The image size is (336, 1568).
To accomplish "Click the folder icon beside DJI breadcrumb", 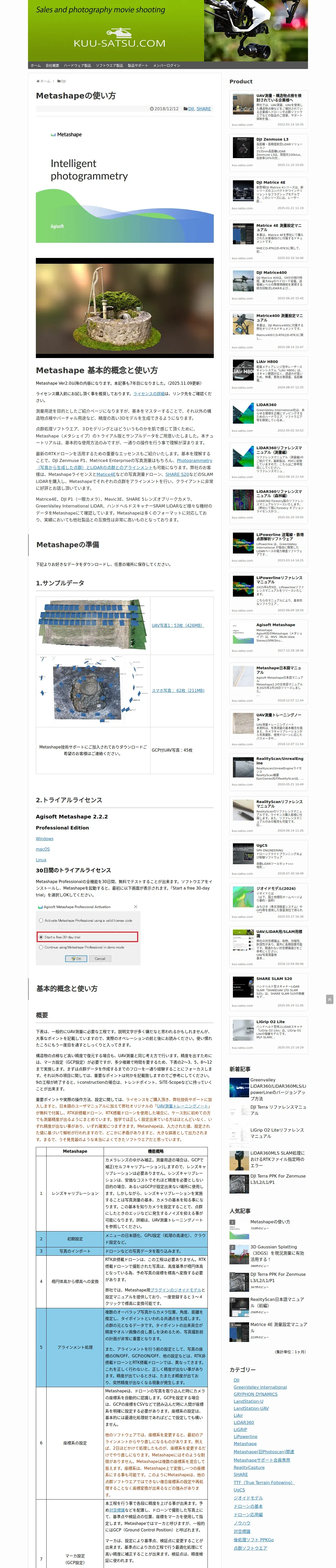I will (x=59, y=81).
